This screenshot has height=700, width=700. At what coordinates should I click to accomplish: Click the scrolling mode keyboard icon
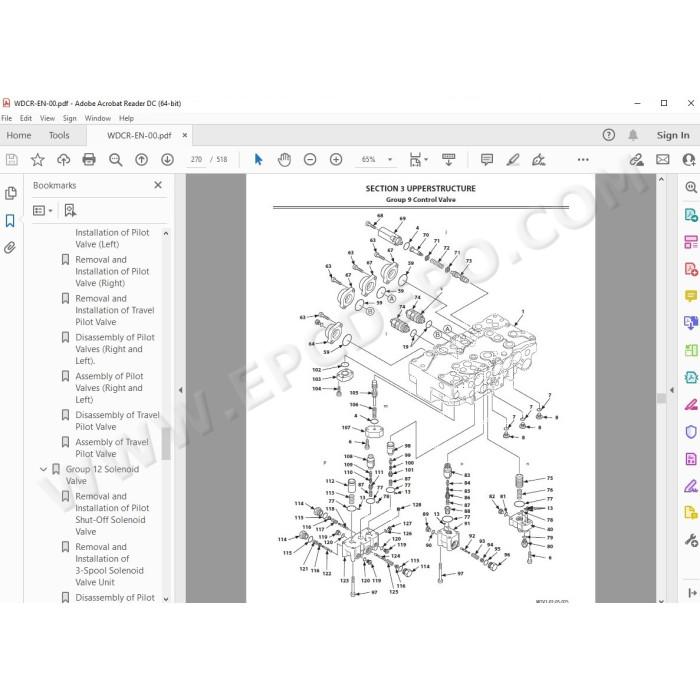449,159
